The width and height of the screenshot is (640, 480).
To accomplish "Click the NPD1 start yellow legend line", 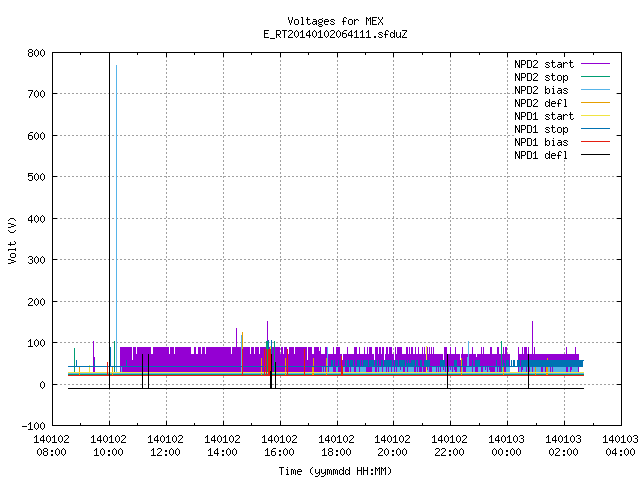I will [x=596, y=116].
